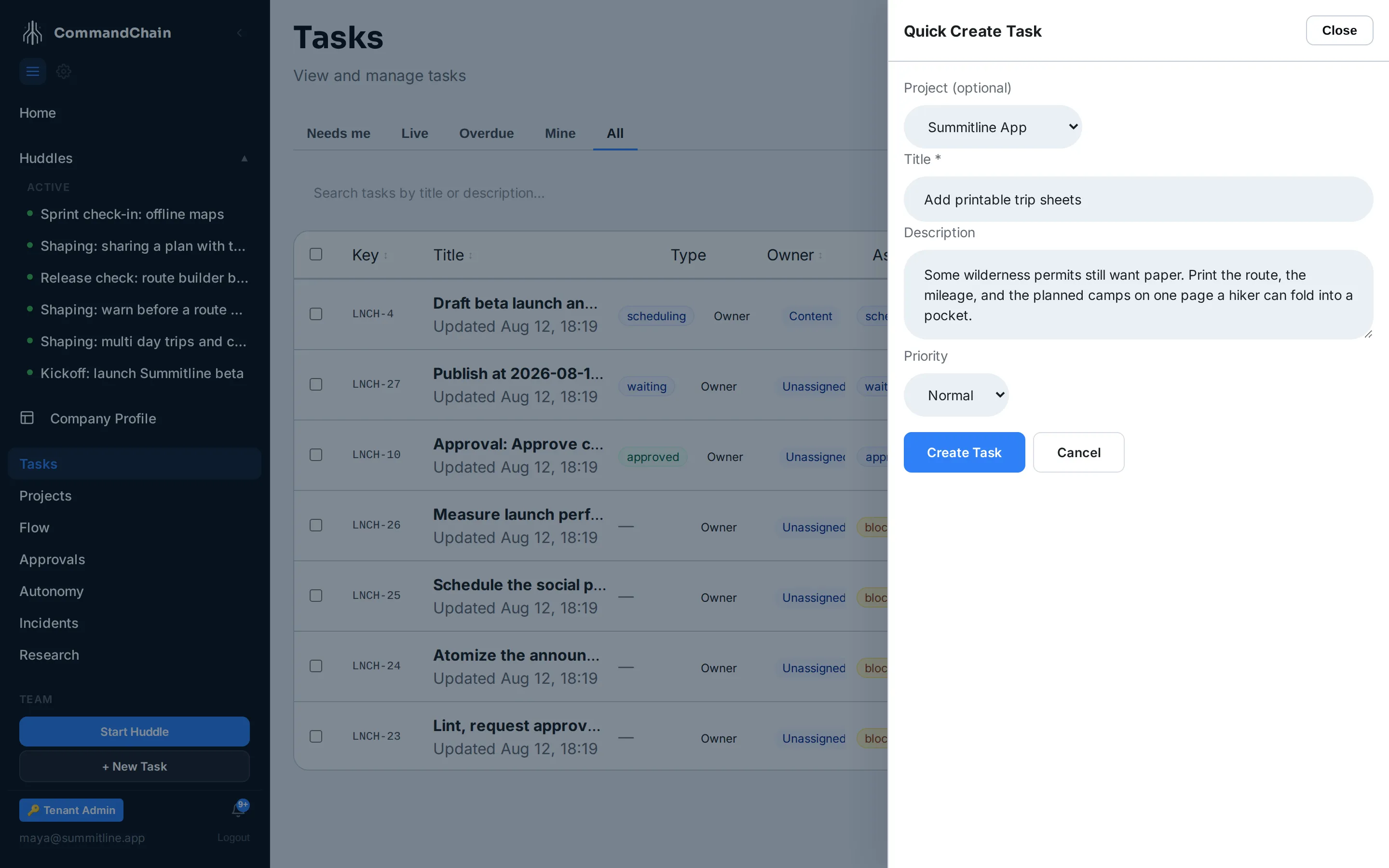Sort by the Title column sort icon

(471, 256)
